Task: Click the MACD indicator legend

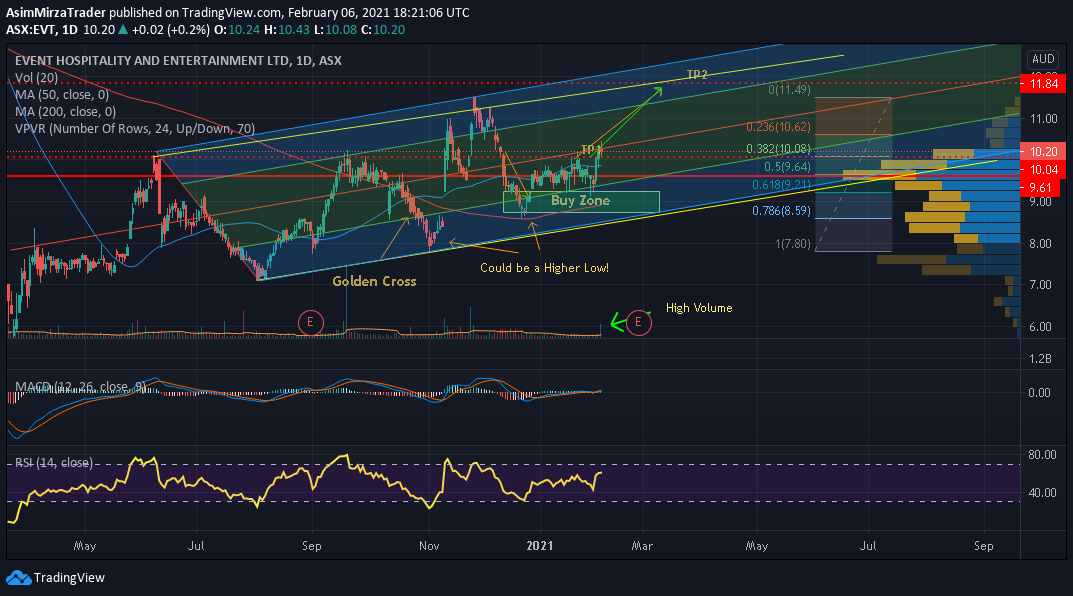Action: tap(81, 387)
